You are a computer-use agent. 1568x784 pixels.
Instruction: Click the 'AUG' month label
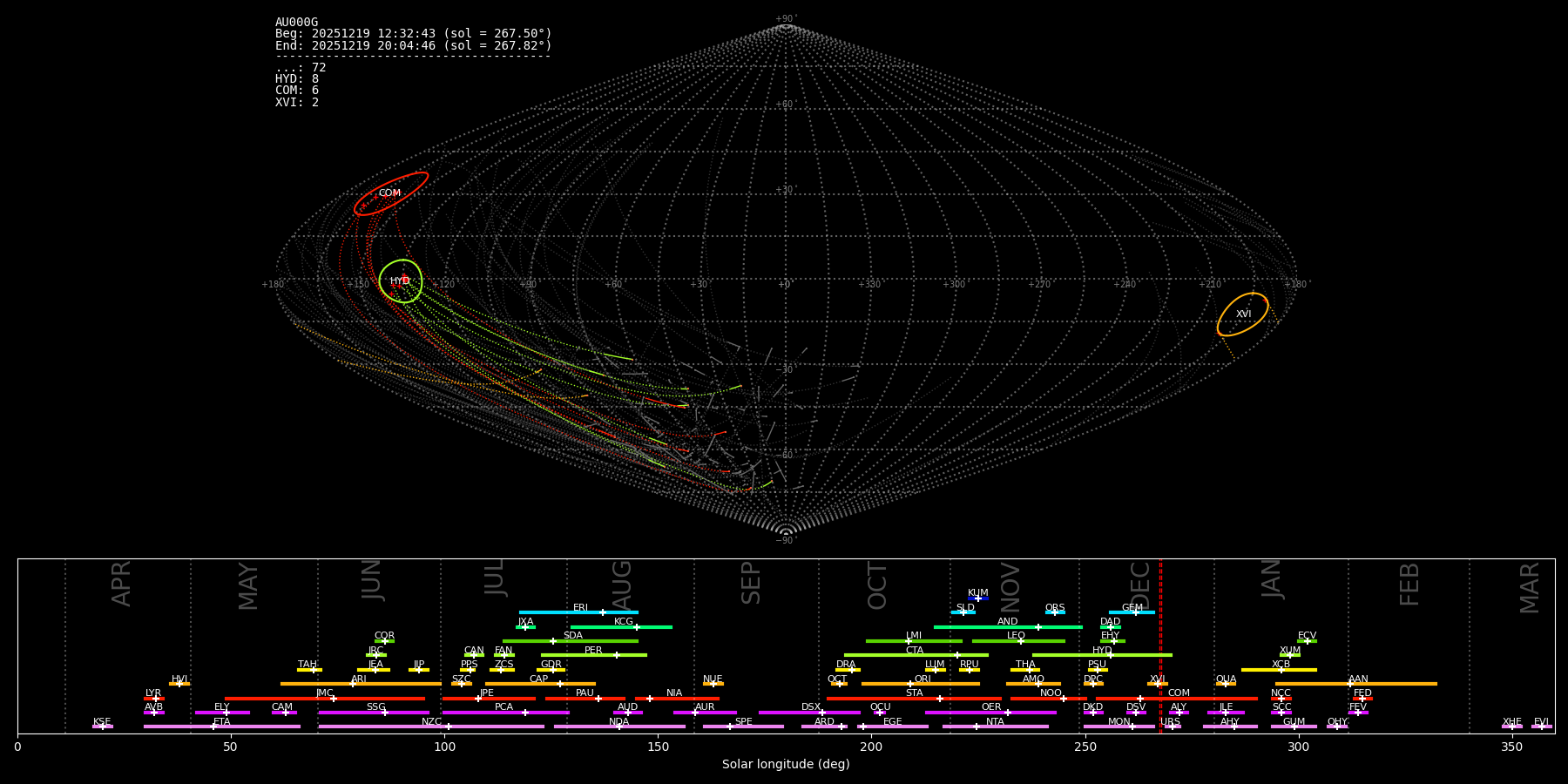pyautogui.click(x=622, y=585)
